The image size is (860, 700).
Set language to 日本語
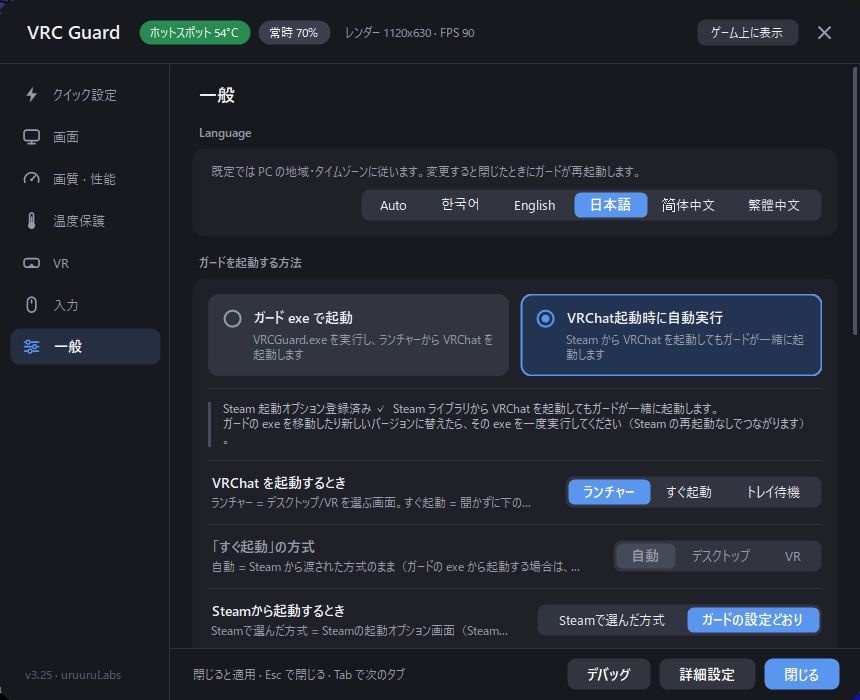(x=610, y=205)
